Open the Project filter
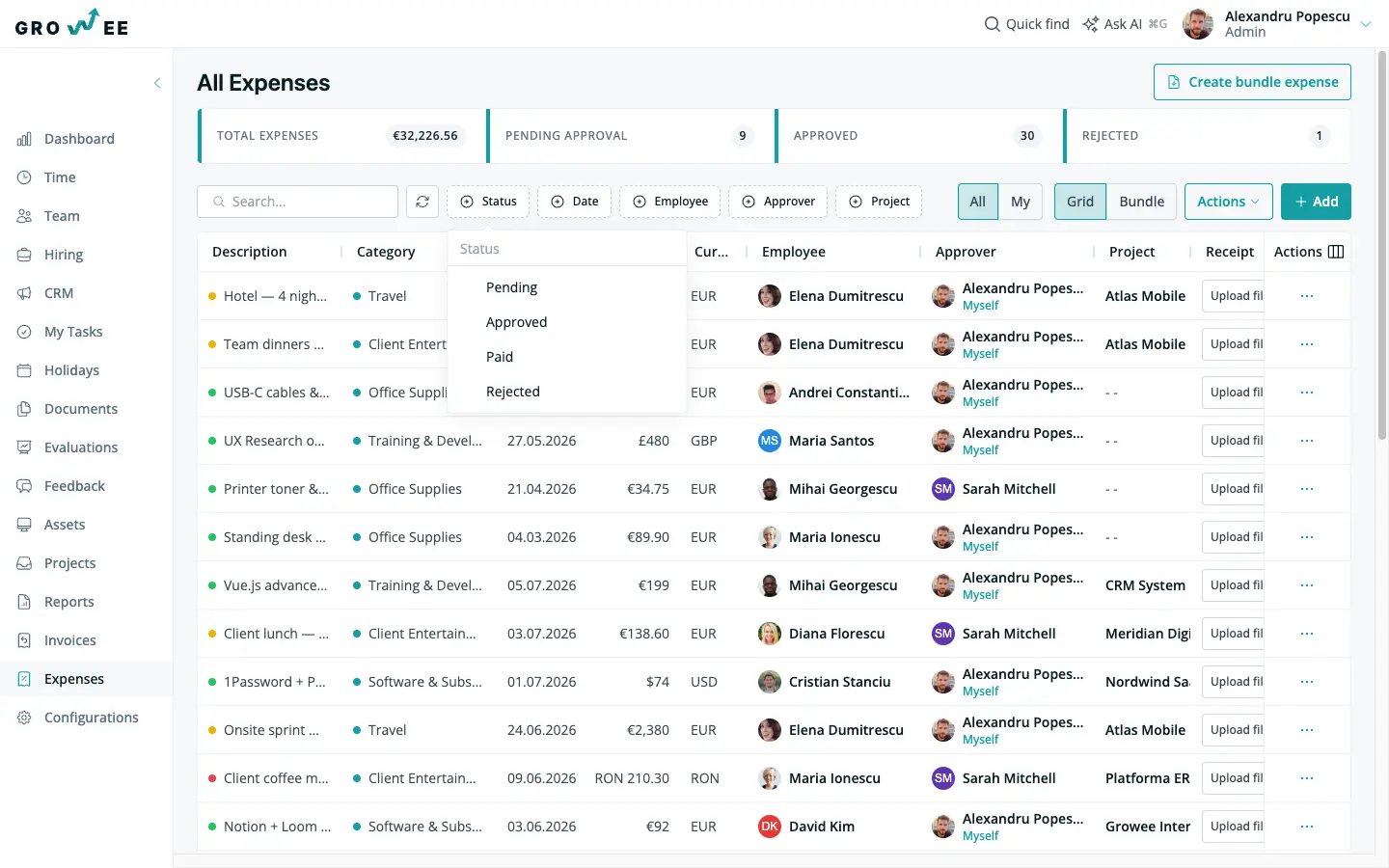 coord(879,202)
